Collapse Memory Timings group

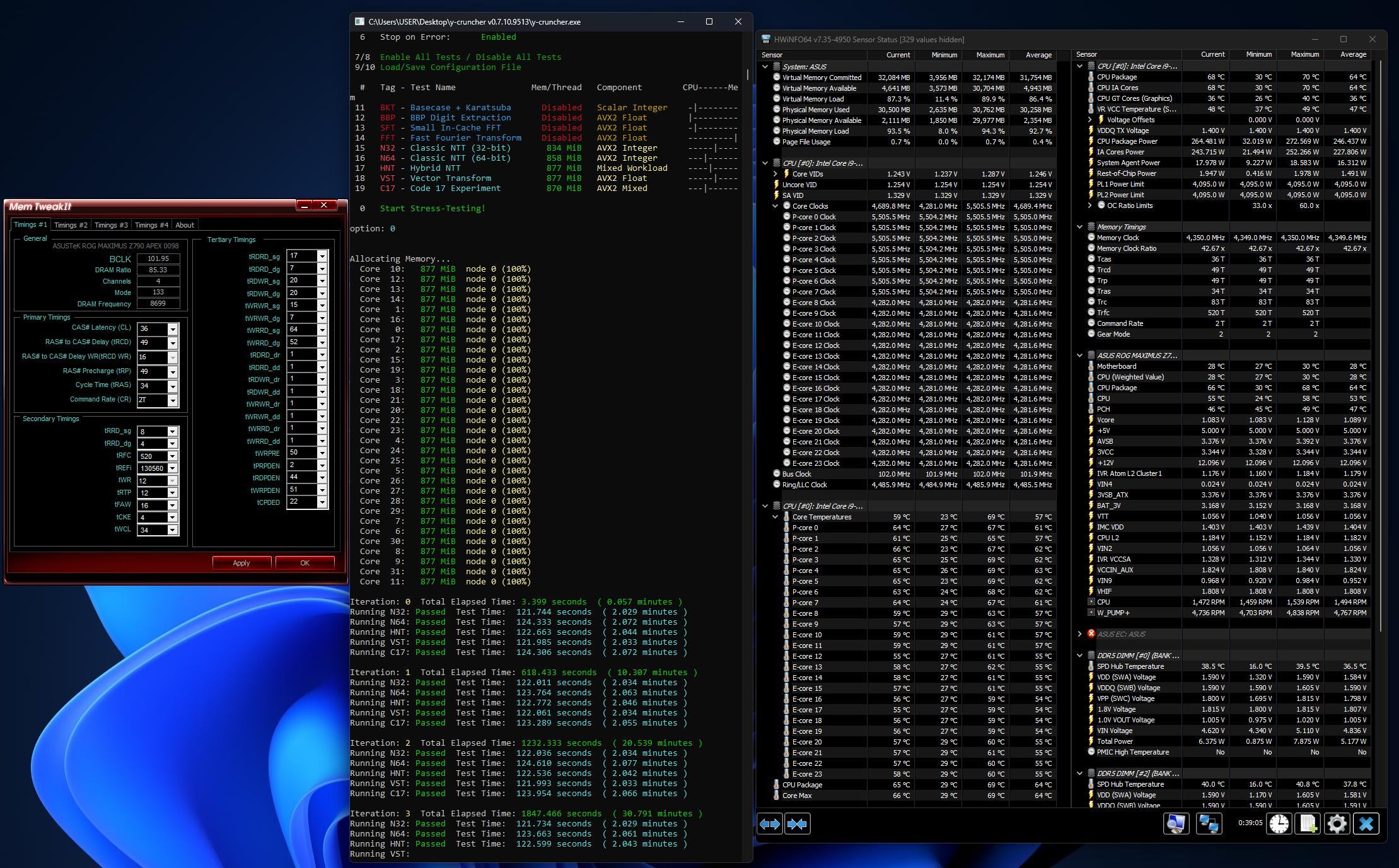coord(1079,227)
